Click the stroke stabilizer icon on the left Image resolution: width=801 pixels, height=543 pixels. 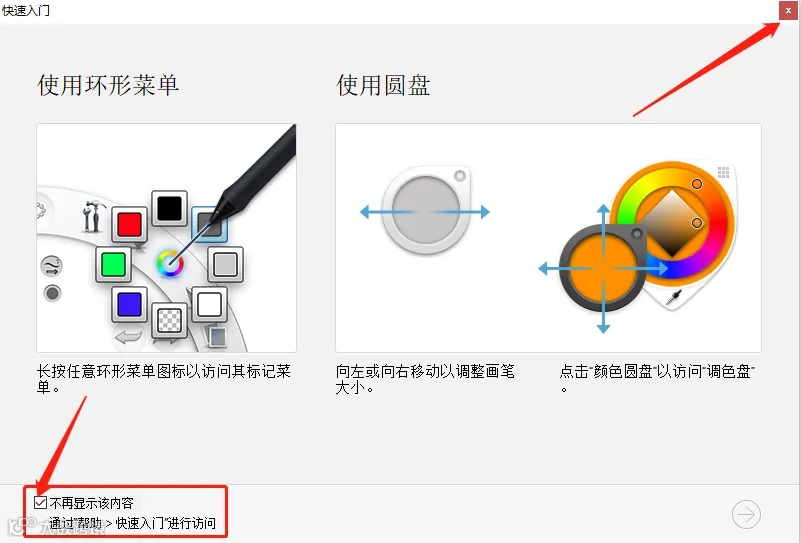pyautogui.click(x=51, y=266)
